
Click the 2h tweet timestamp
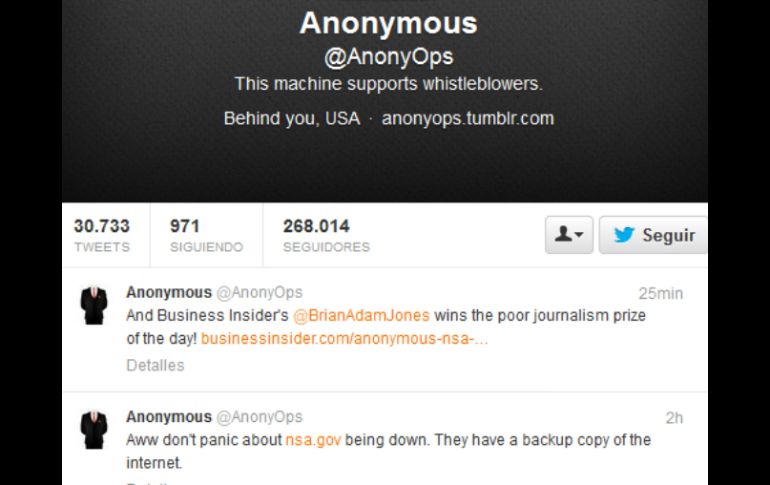pyautogui.click(x=674, y=418)
